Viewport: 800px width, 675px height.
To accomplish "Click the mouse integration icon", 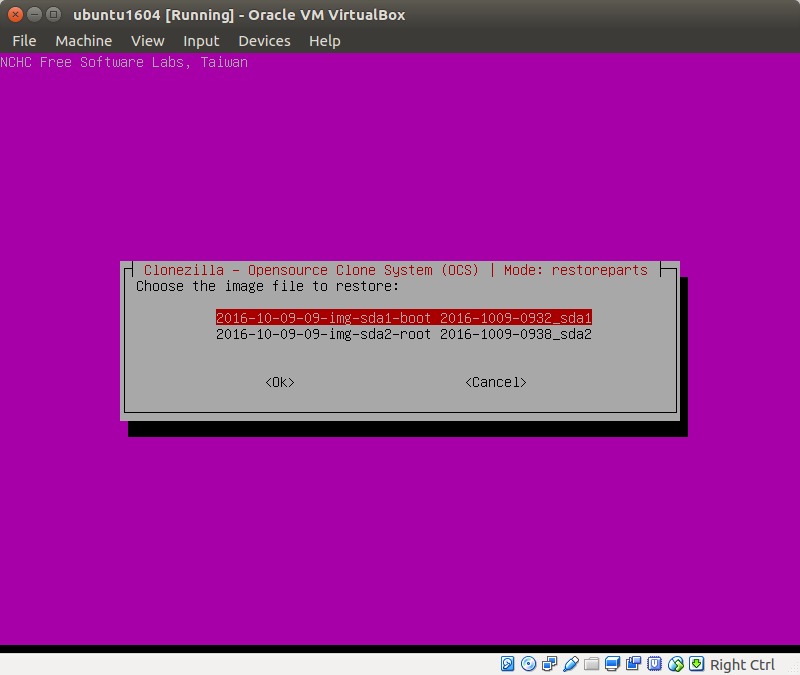I will pos(676,664).
